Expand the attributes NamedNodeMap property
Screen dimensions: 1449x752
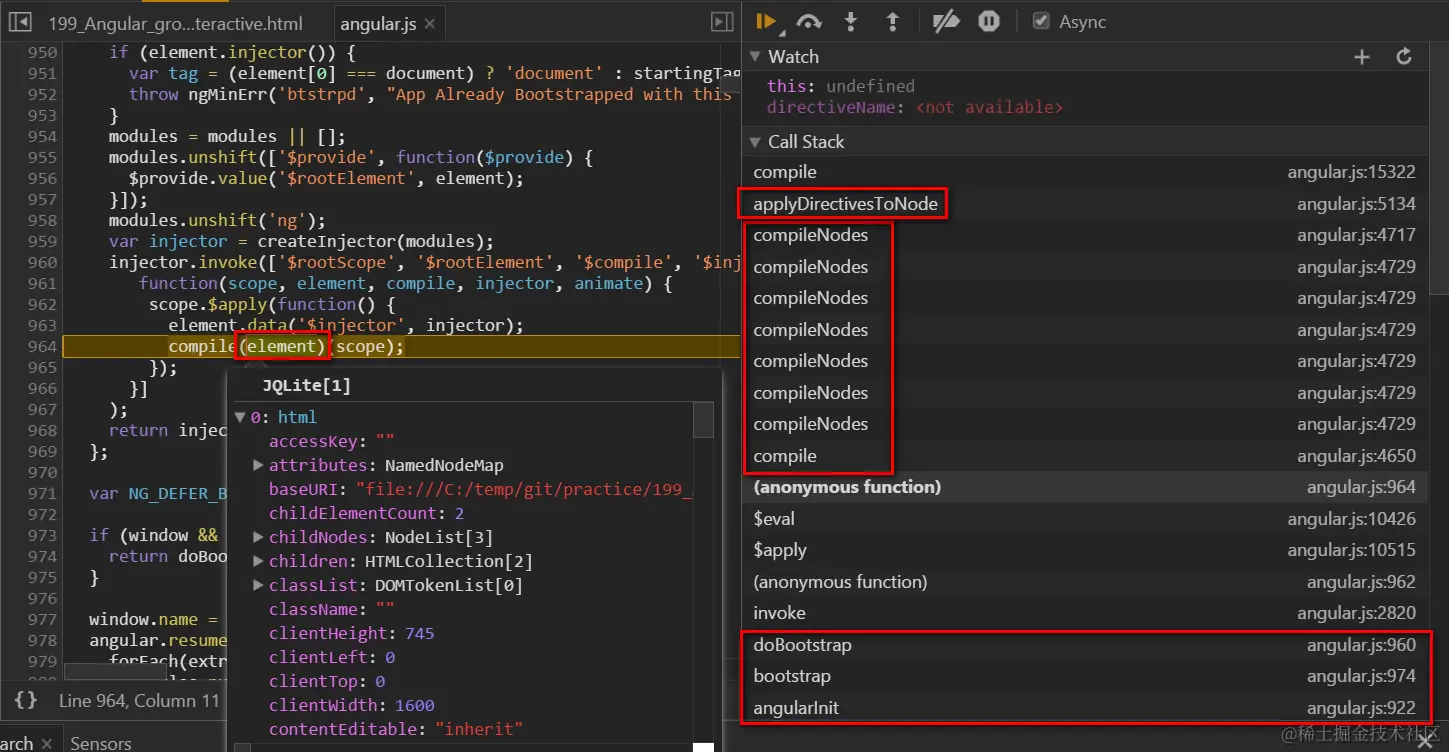[258, 465]
